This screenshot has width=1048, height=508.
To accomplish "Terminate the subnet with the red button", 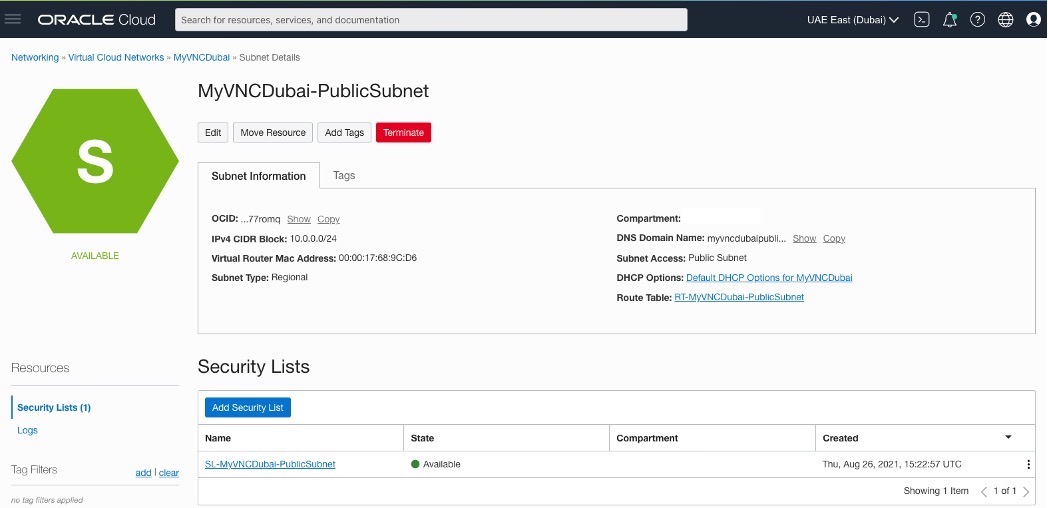I will coord(403,132).
